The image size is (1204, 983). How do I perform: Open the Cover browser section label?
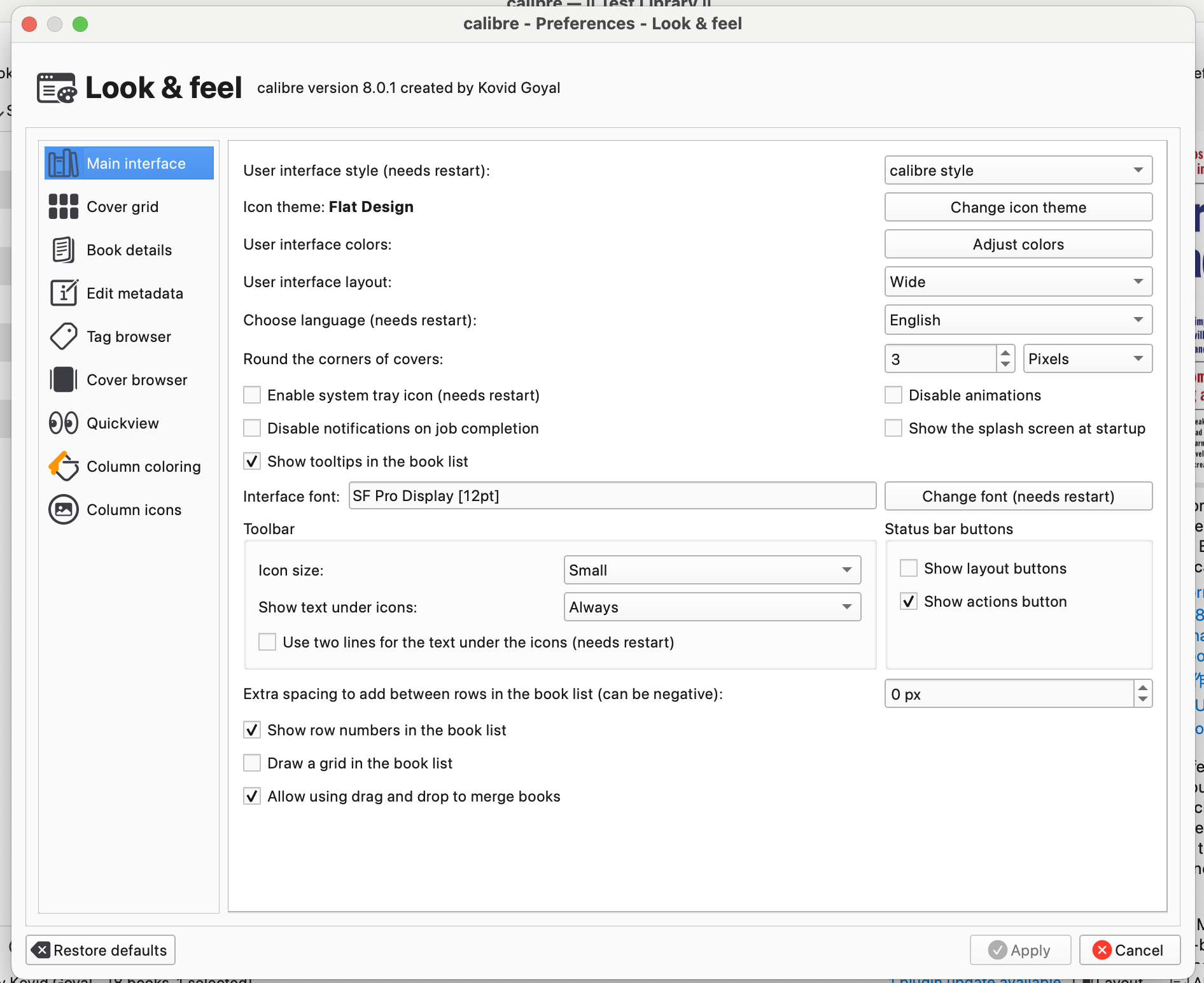coord(137,380)
